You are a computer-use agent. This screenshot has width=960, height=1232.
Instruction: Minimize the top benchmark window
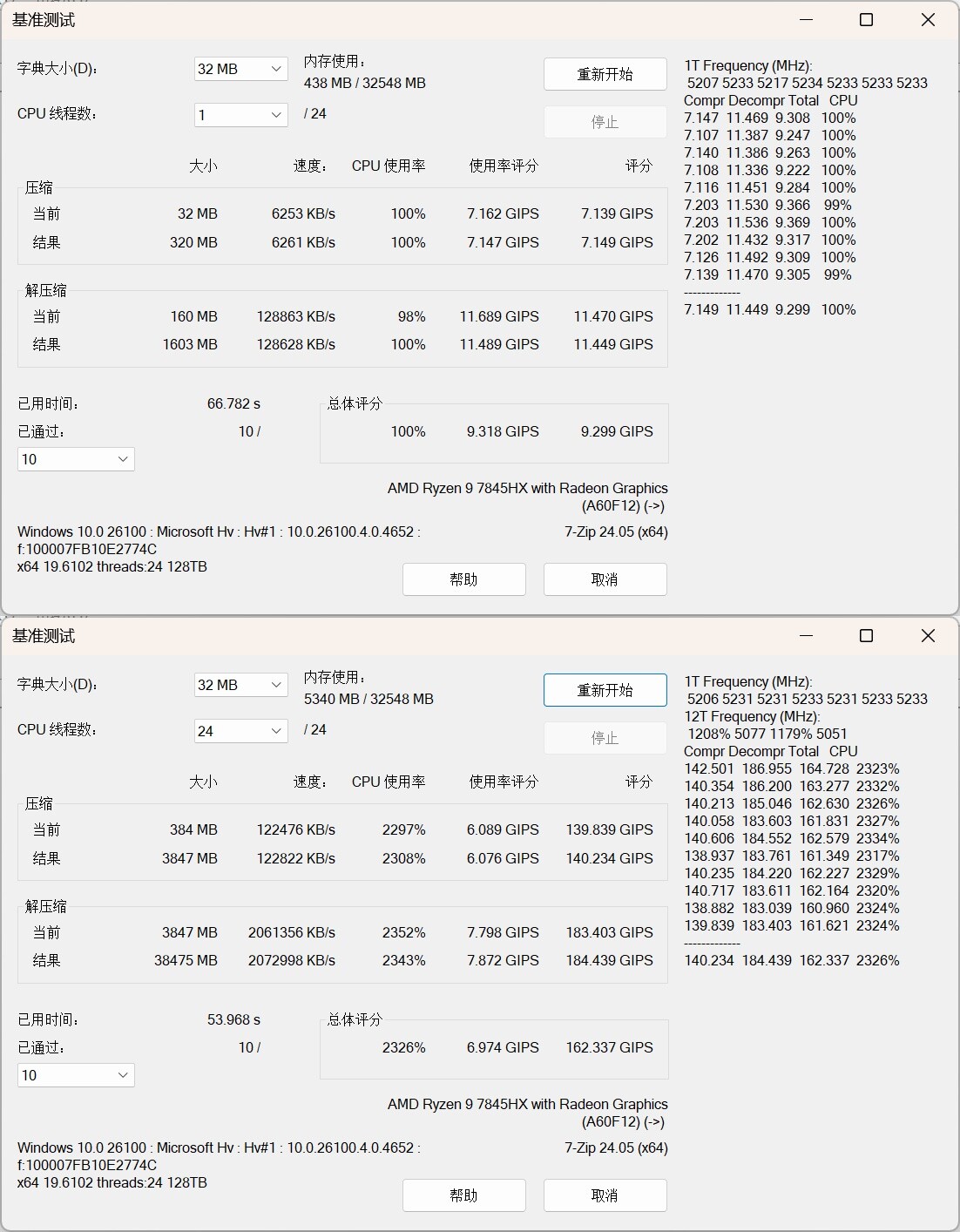tap(805, 19)
